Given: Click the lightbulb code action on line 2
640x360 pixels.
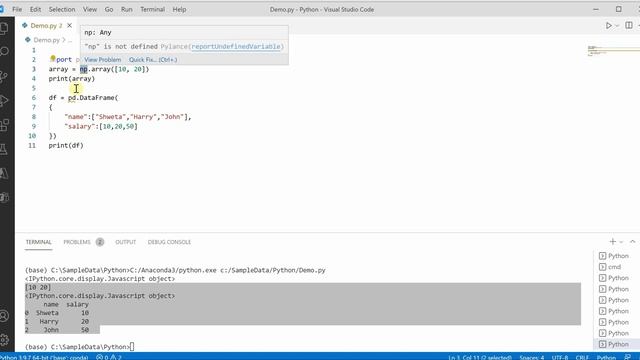Looking at the screenshot, I should point(53,59).
